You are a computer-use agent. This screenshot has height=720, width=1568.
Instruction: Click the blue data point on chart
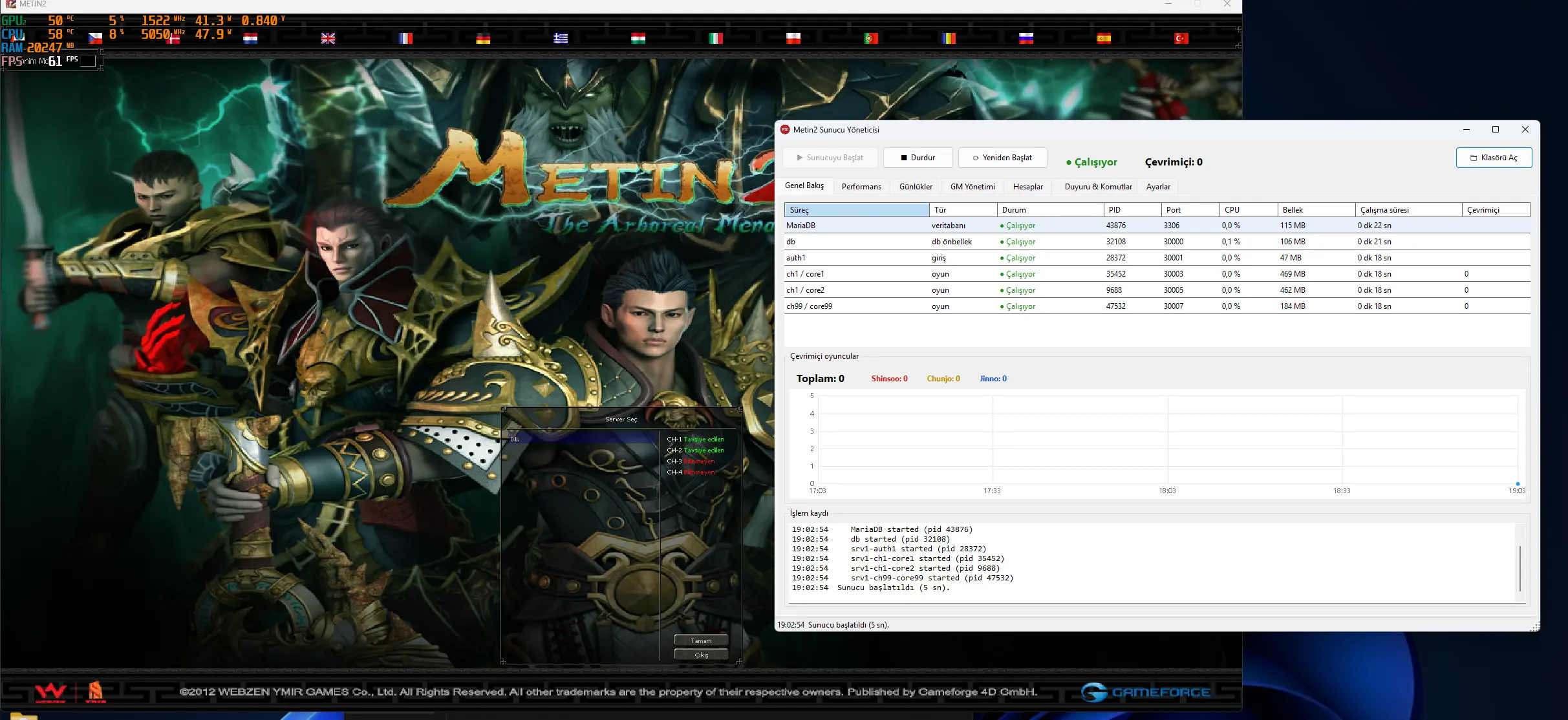pos(1518,483)
